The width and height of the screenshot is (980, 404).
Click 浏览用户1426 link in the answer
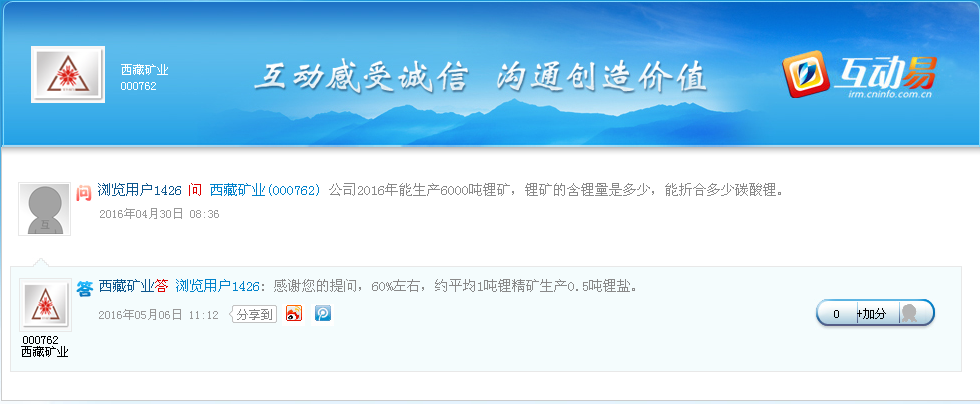click(x=218, y=286)
